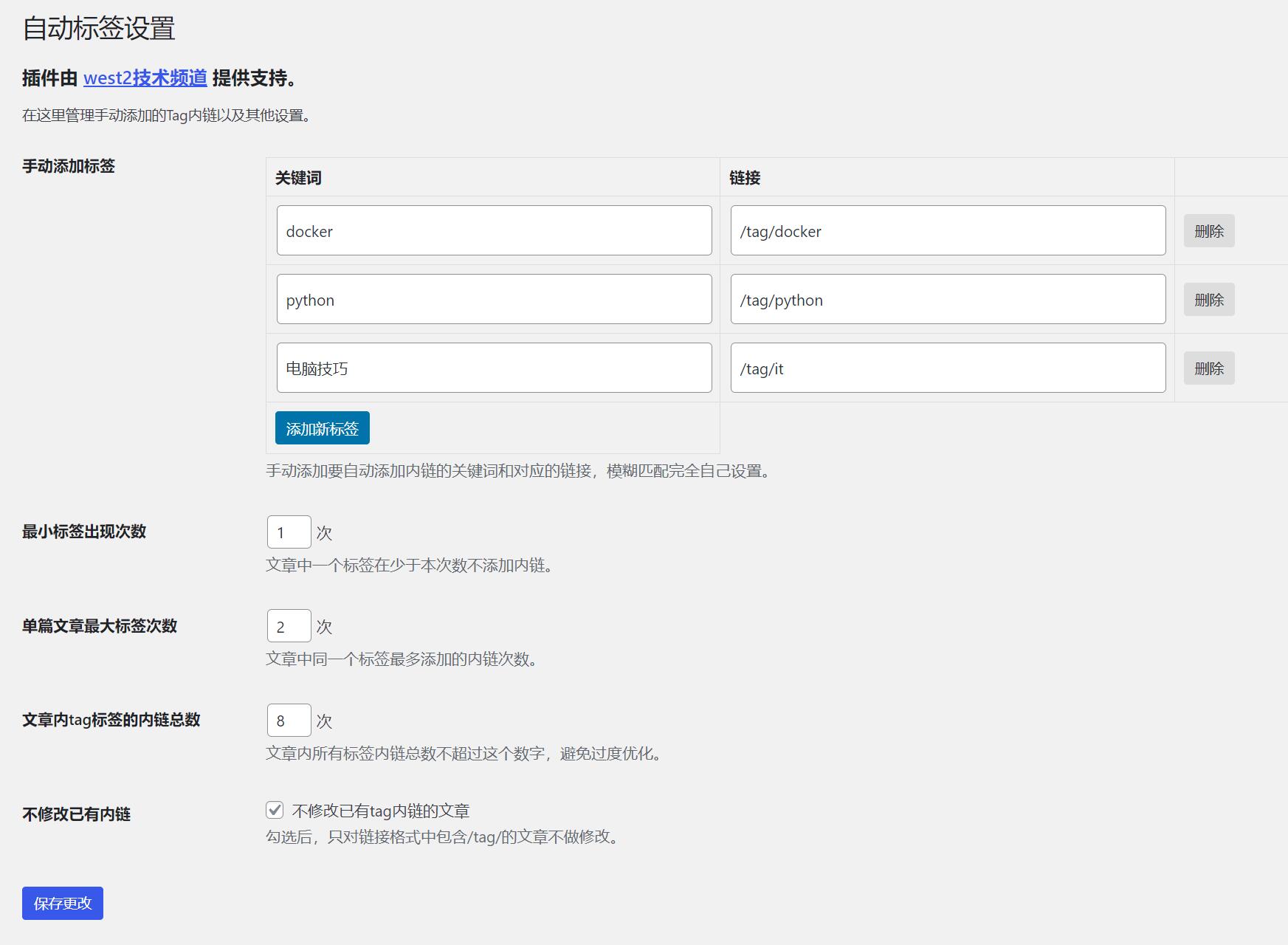The image size is (1288, 945).
Task: Click the 文章内tag标签的内链总数 label
Action: point(111,720)
